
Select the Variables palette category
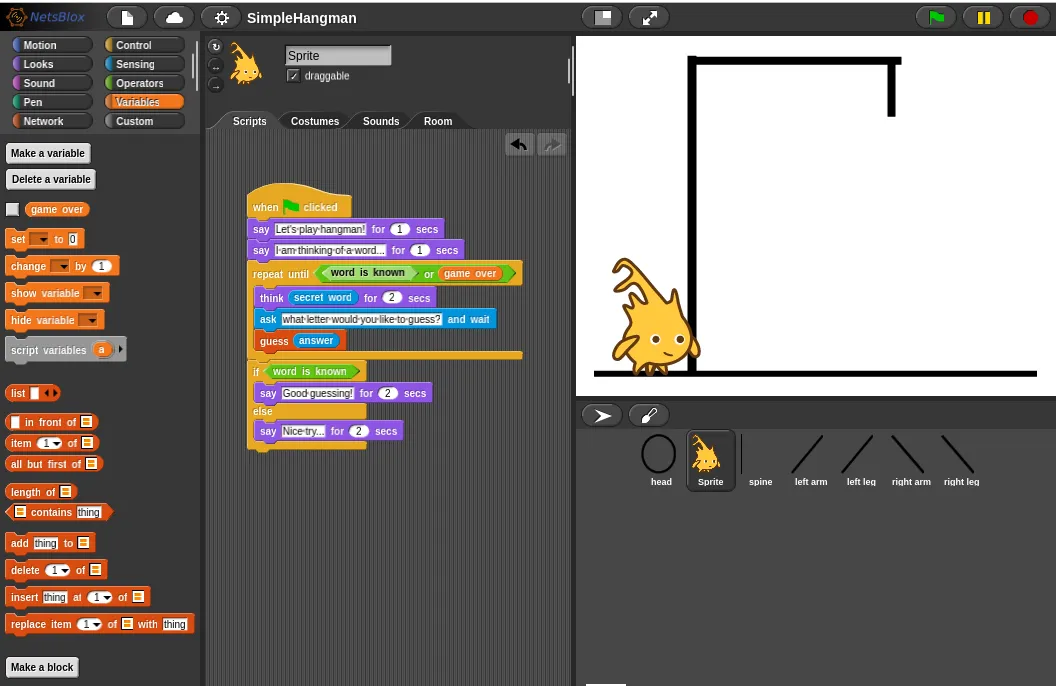145,102
